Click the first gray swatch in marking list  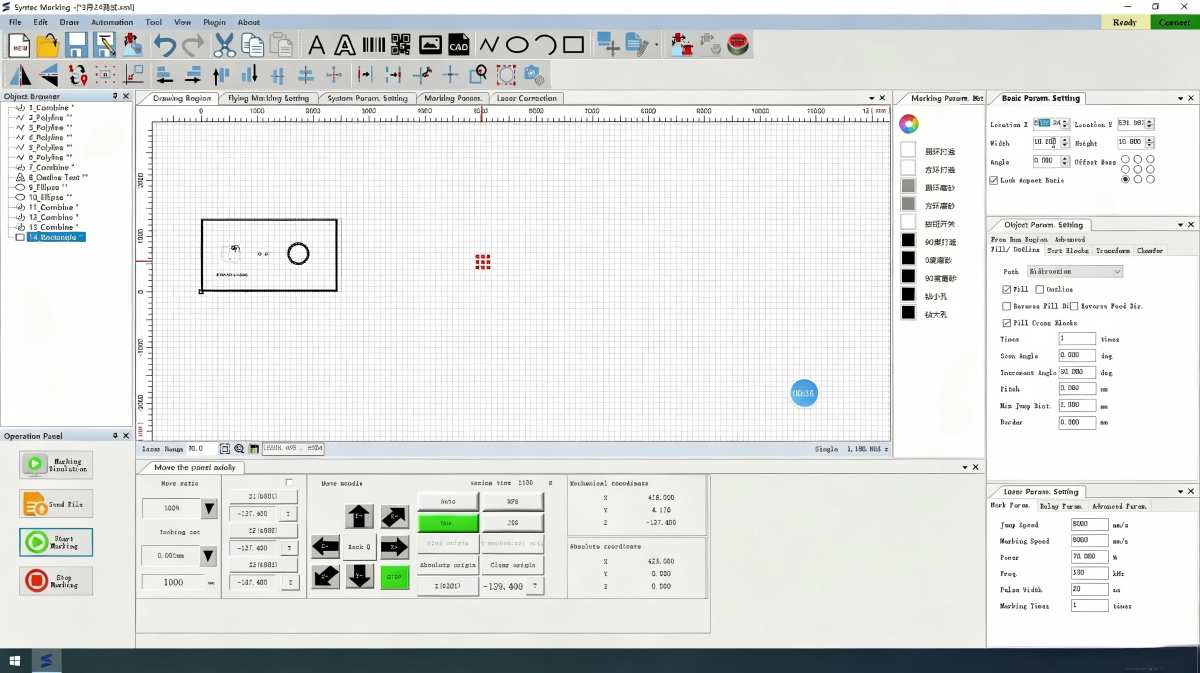[x=908, y=186]
